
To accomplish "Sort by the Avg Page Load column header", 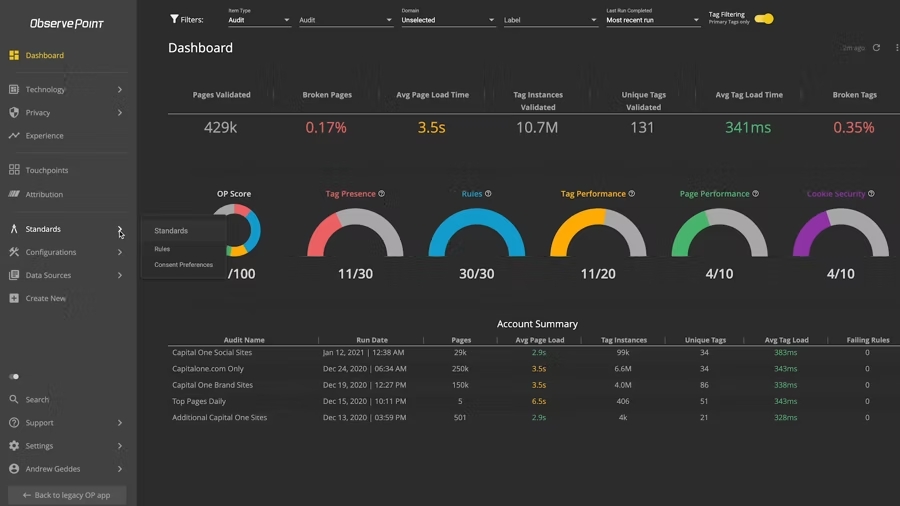I will point(540,340).
